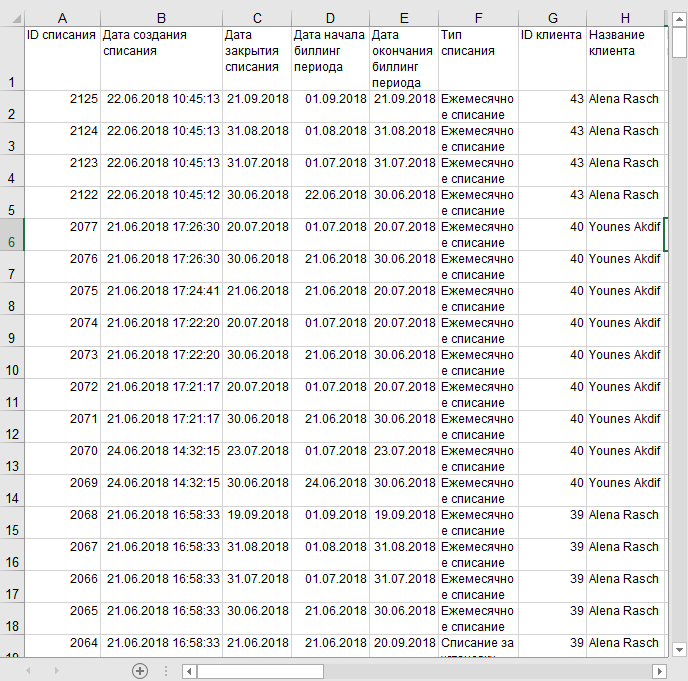Select column F header
This screenshot has height=681, width=688.
pyautogui.click(x=478, y=17)
